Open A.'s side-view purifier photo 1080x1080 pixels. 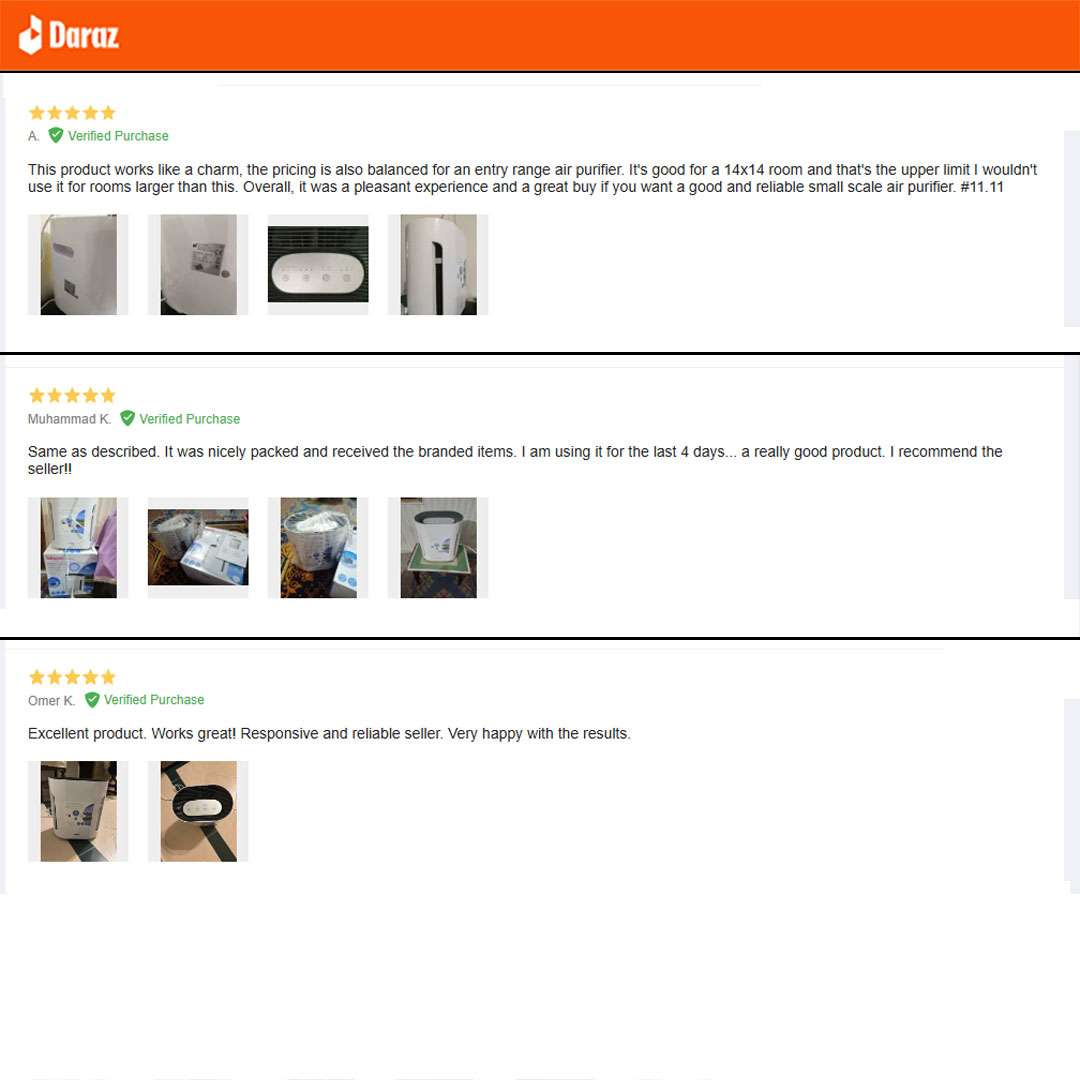tap(438, 264)
